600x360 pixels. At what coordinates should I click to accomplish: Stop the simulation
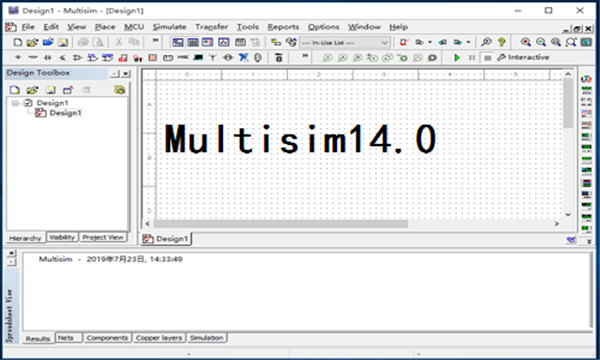click(487, 58)
